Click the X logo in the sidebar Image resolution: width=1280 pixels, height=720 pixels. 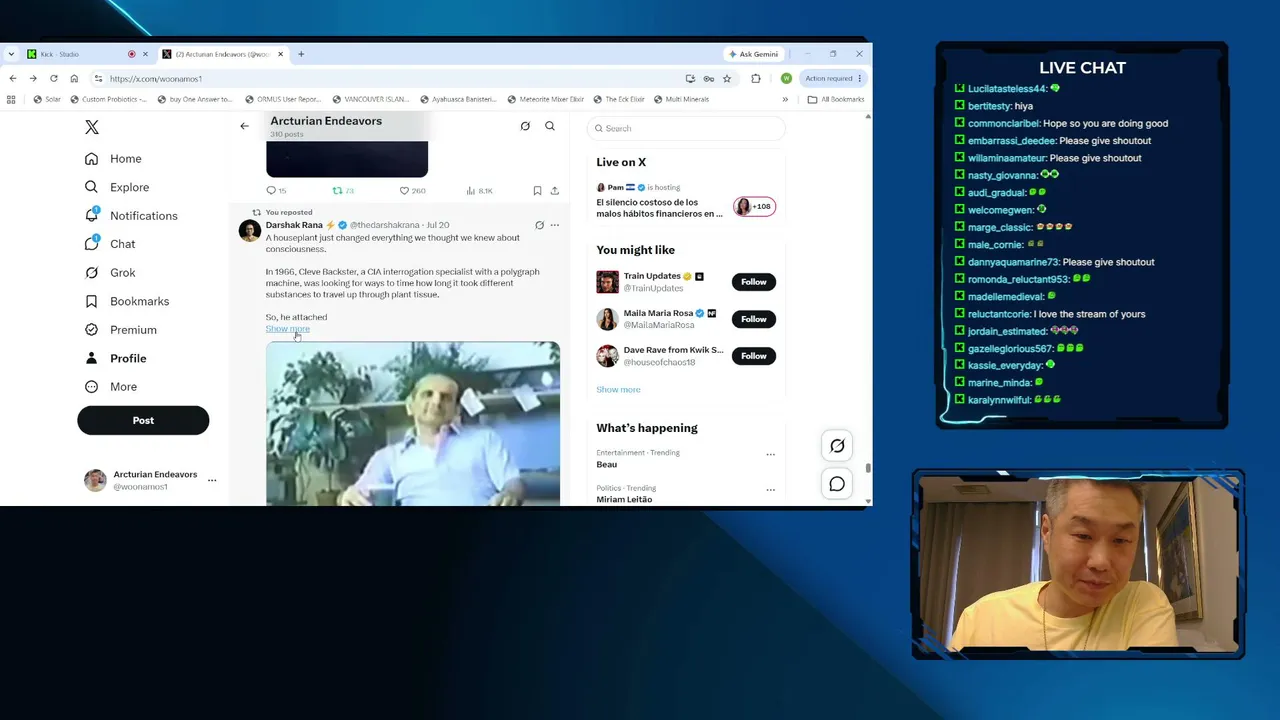(92, 127)
